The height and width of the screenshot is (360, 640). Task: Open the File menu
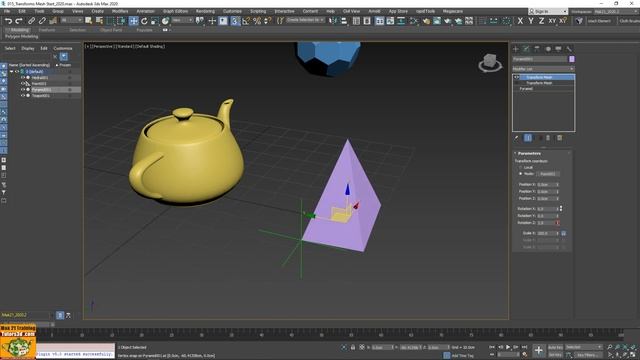7,11
